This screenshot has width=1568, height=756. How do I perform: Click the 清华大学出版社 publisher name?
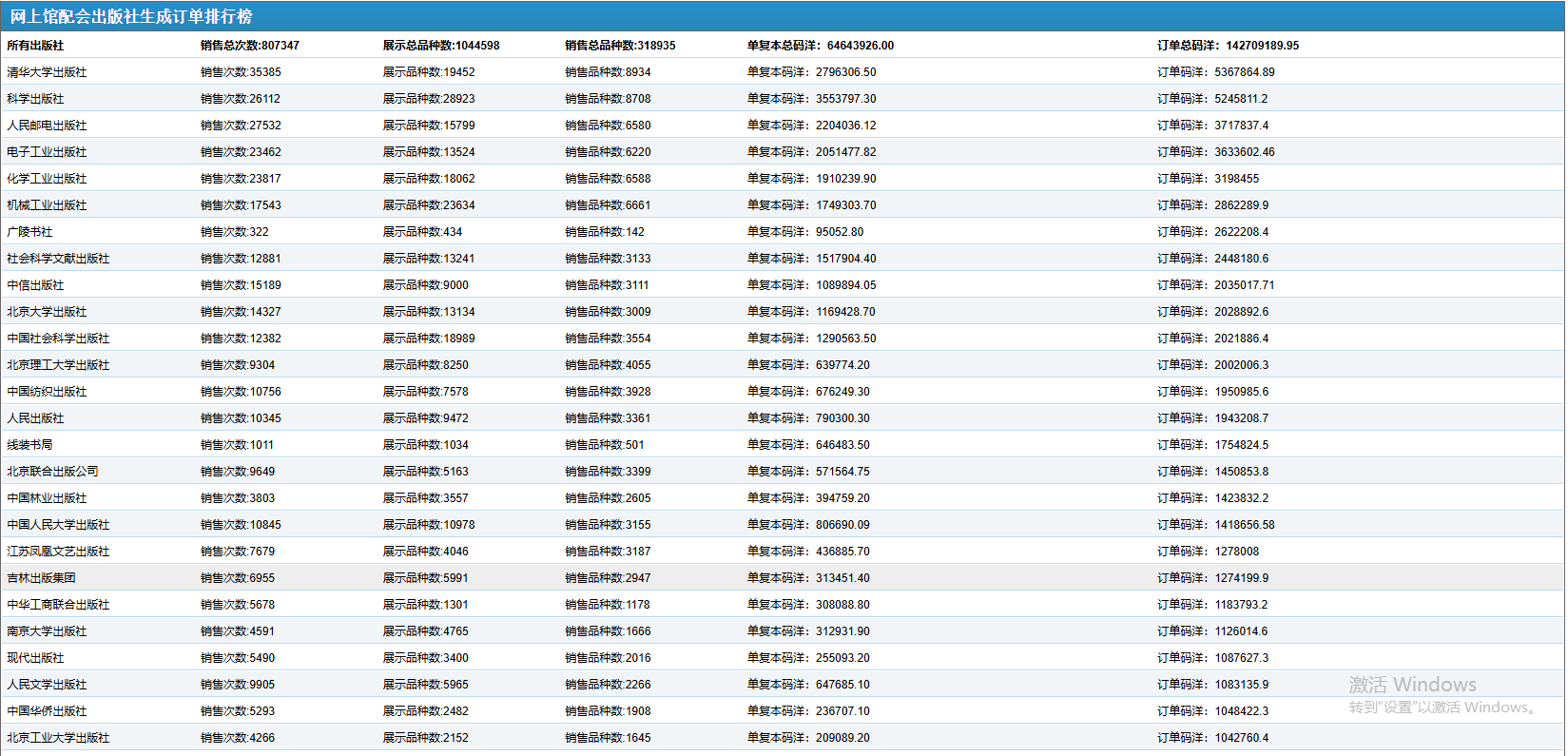[x=47, y=72]
